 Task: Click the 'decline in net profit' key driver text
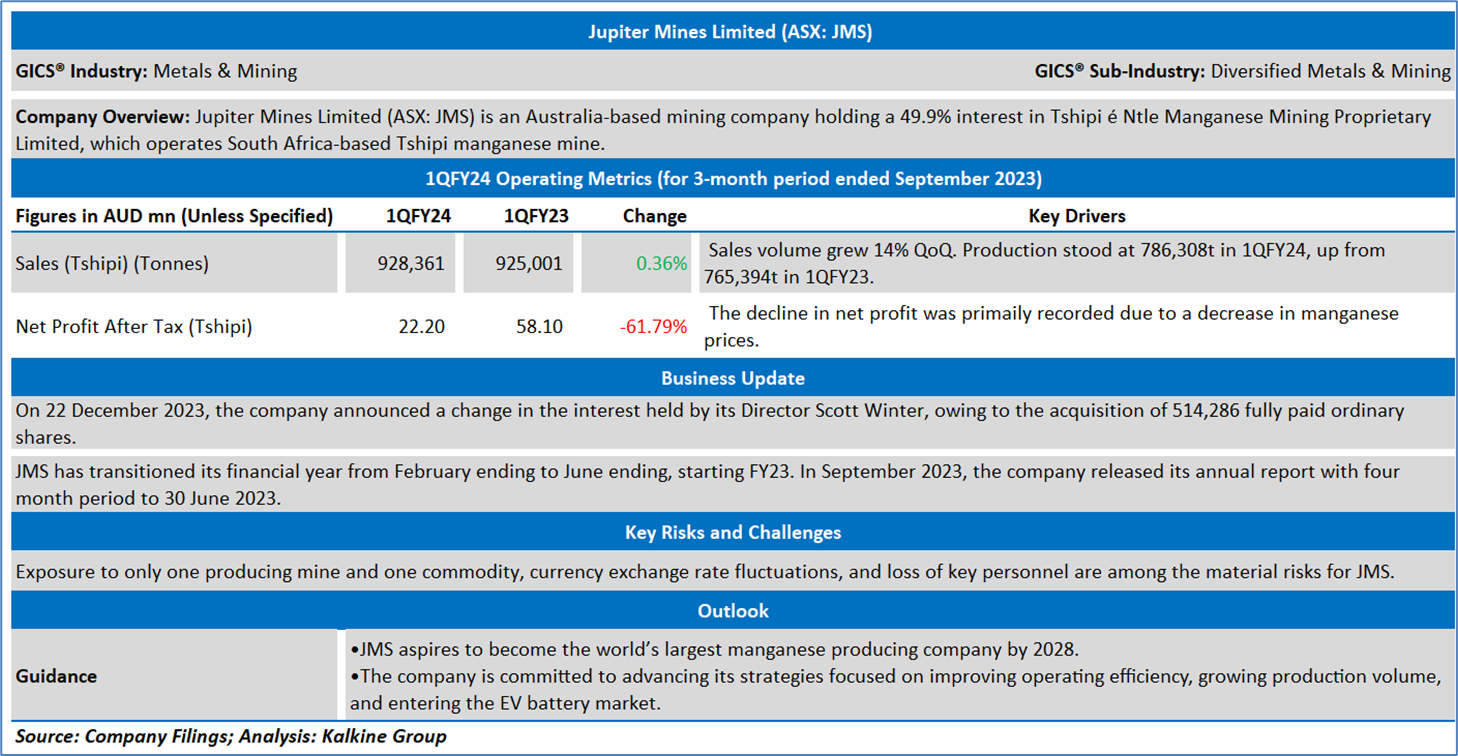click(x=1051, y=326)
